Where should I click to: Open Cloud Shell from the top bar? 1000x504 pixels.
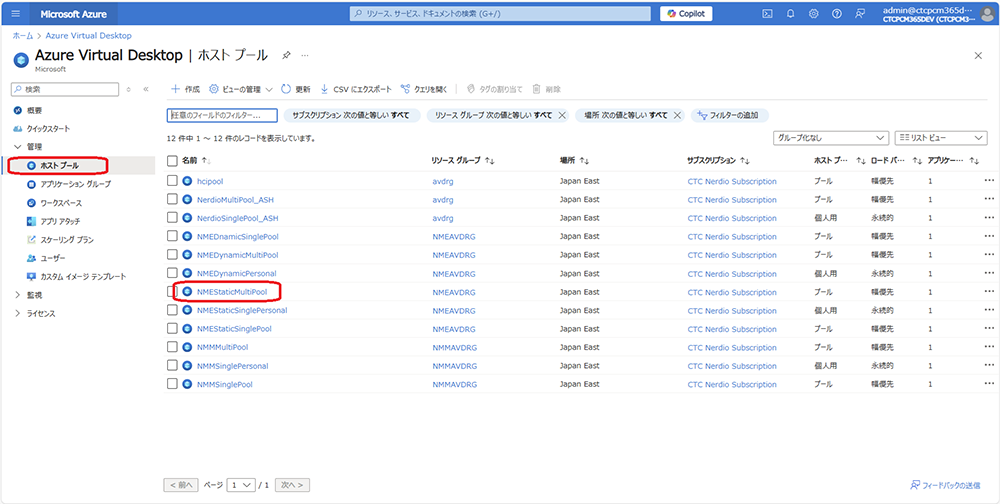coord(768,13)
